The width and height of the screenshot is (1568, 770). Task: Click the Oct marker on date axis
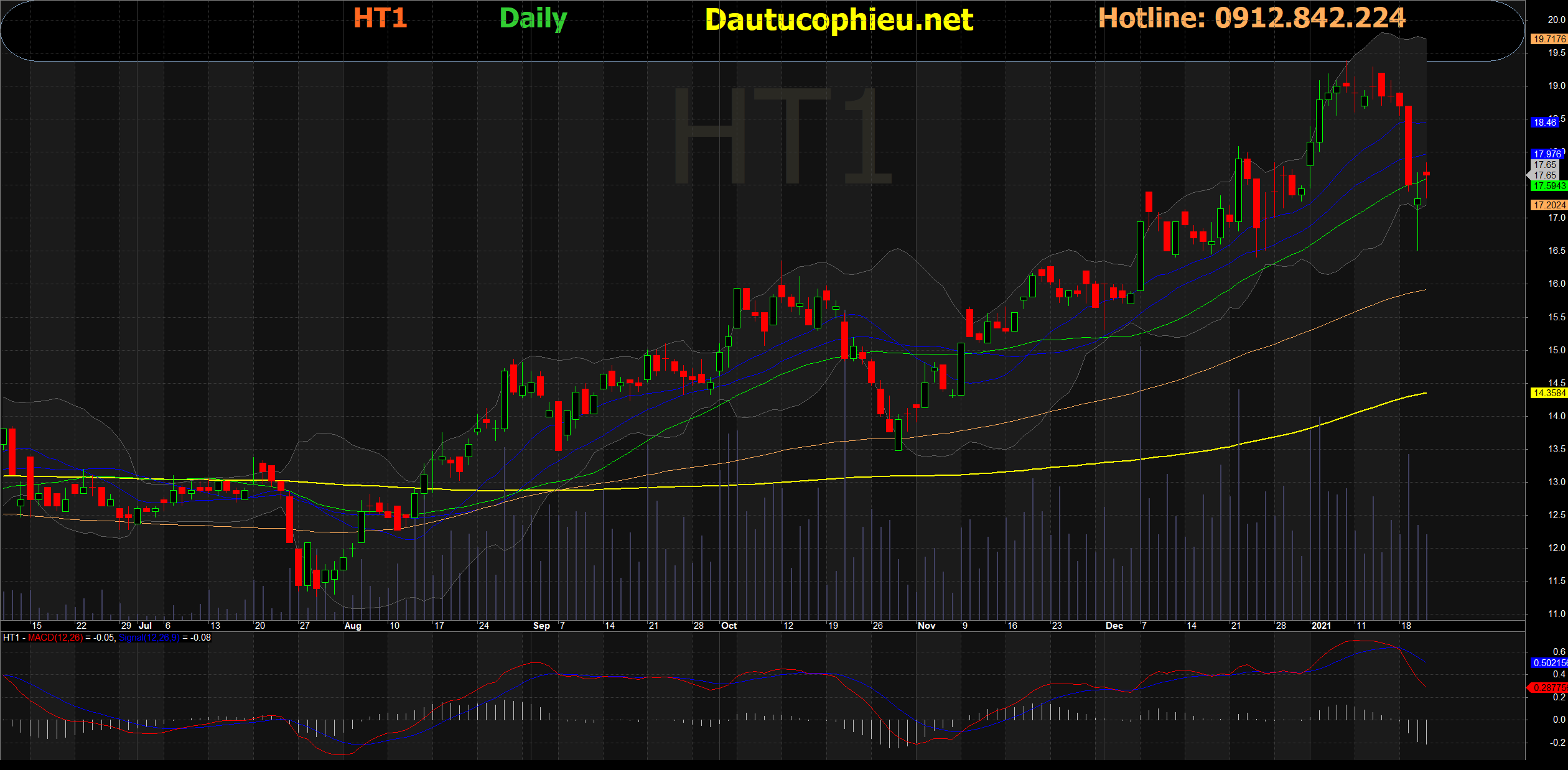coord(729,626)
